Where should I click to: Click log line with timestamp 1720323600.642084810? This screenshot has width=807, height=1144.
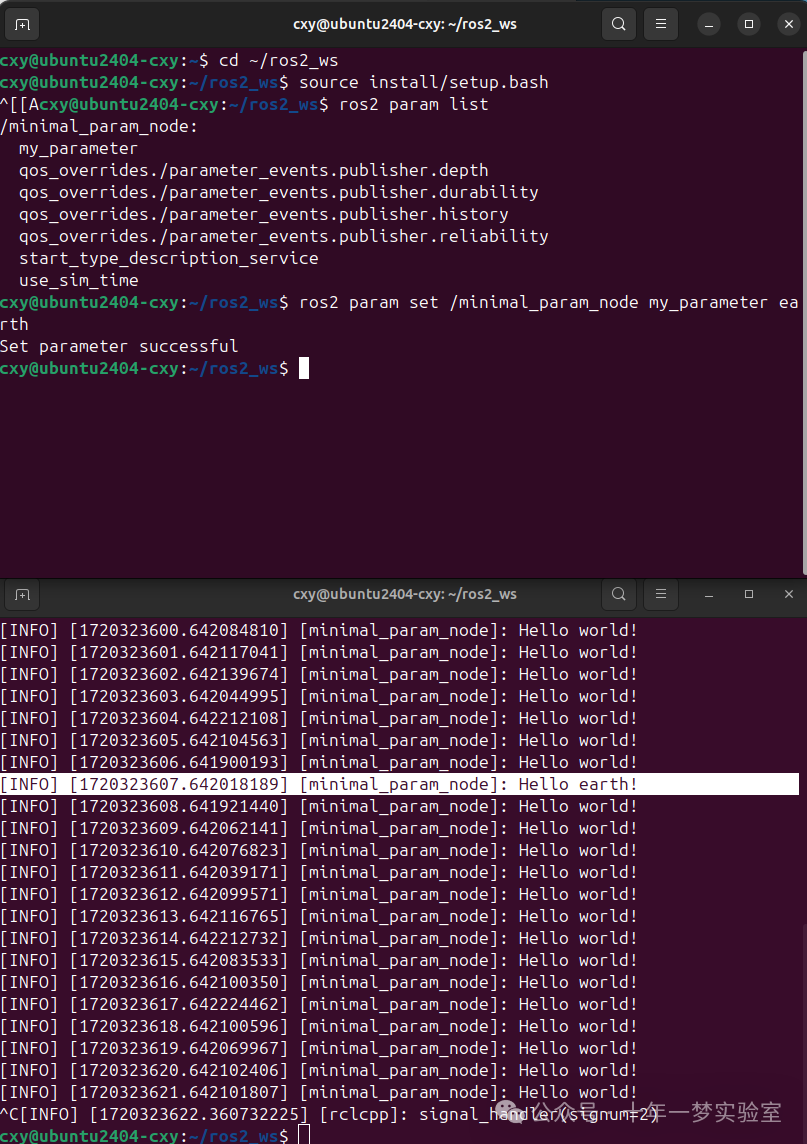click(319, 630)
